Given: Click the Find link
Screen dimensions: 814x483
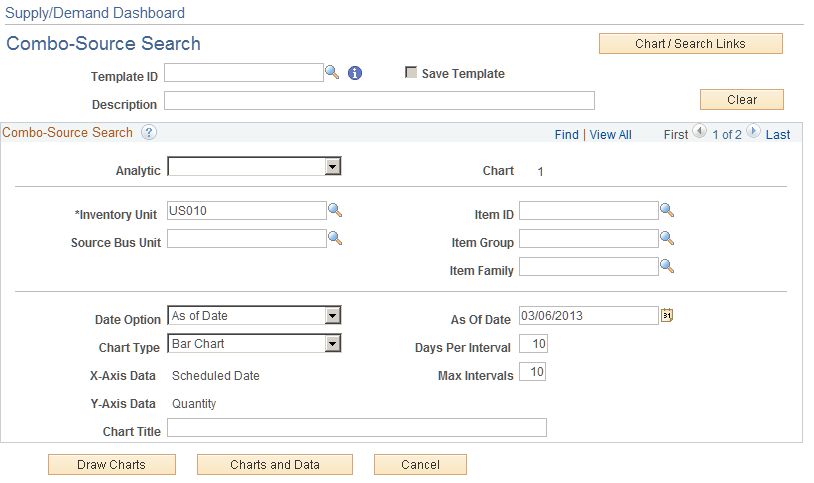Looking at the screenshot, I should pos(566,135).
